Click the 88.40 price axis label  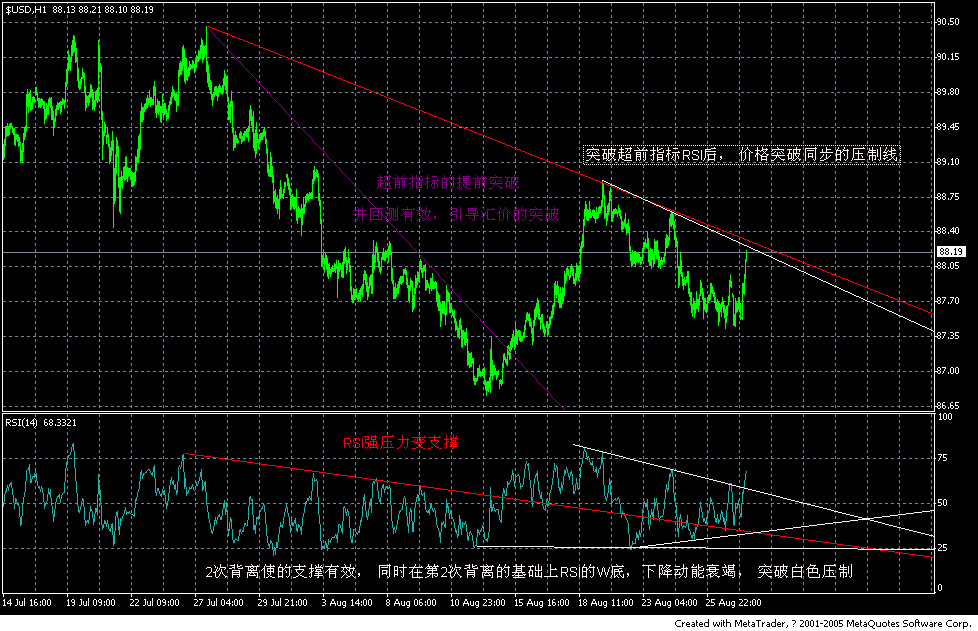click(x=948, y=231)
